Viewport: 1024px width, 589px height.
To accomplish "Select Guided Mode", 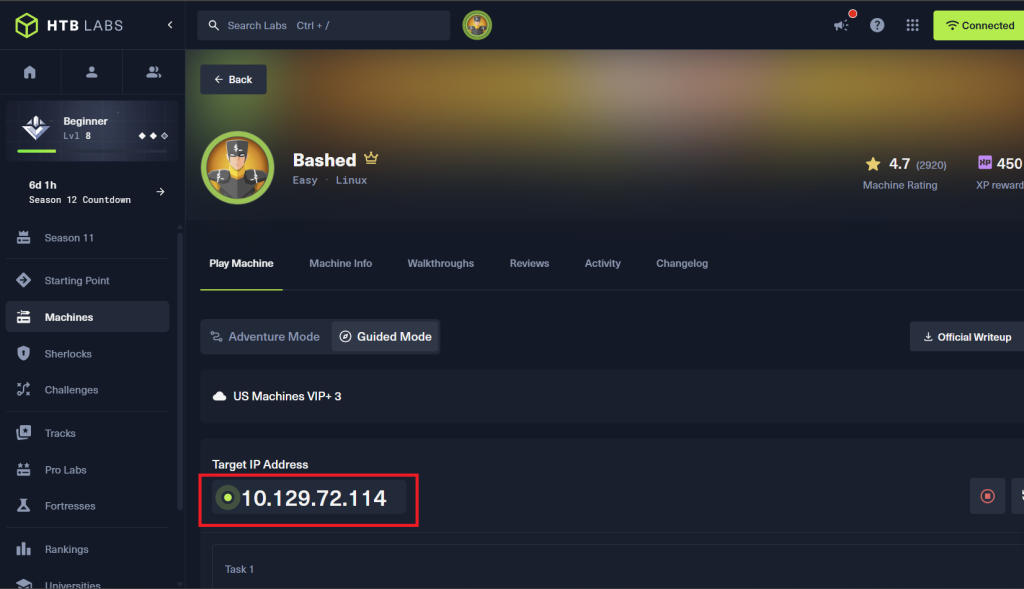I will 385,337.
